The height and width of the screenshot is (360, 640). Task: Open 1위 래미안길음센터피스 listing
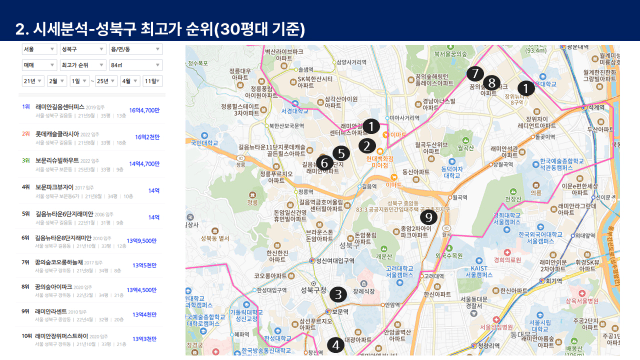[91, 111]
